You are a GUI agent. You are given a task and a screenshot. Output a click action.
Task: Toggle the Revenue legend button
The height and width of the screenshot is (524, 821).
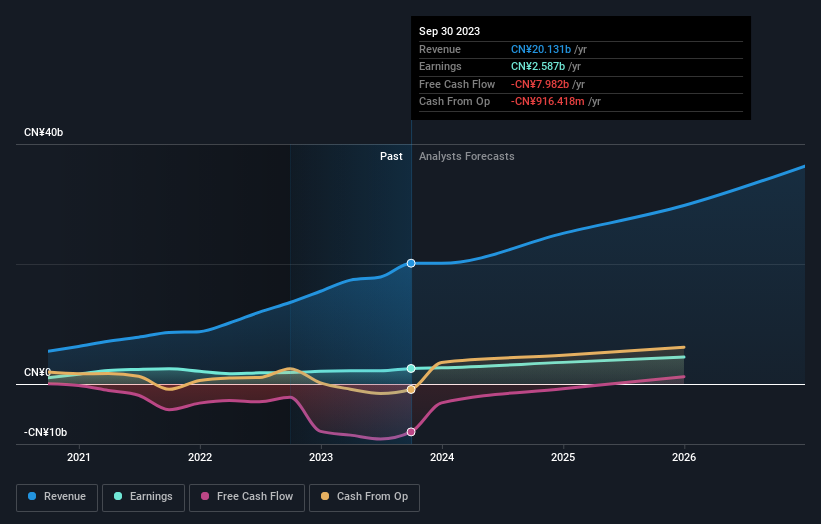(x=57, y=497)
